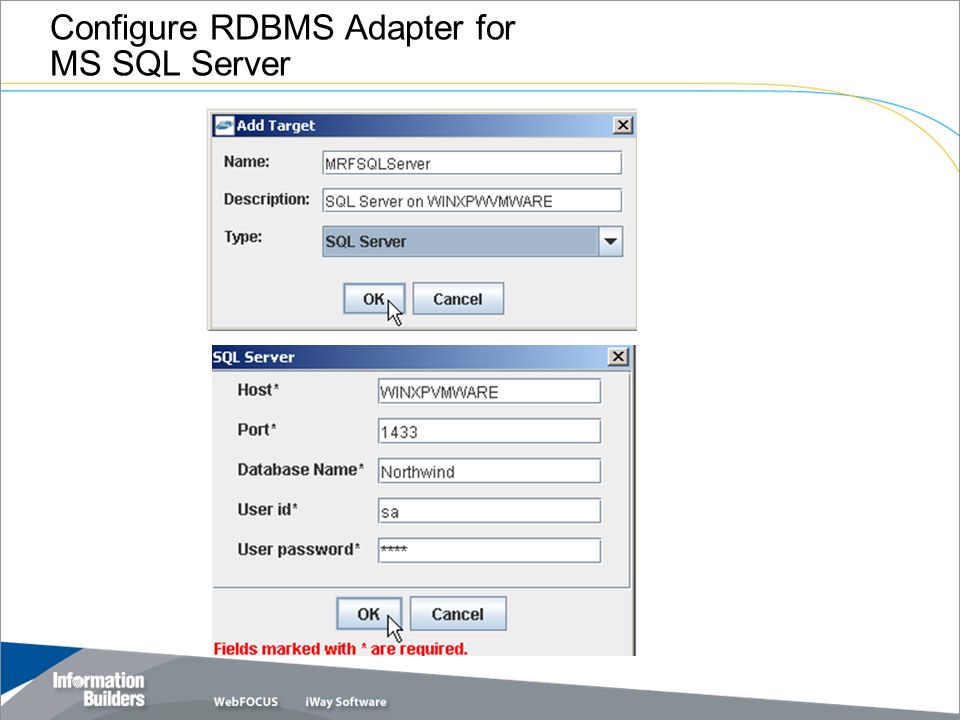Select the SQL Server type combo box
The width and height of the screenshot is (960, 720).
[473, 241]
